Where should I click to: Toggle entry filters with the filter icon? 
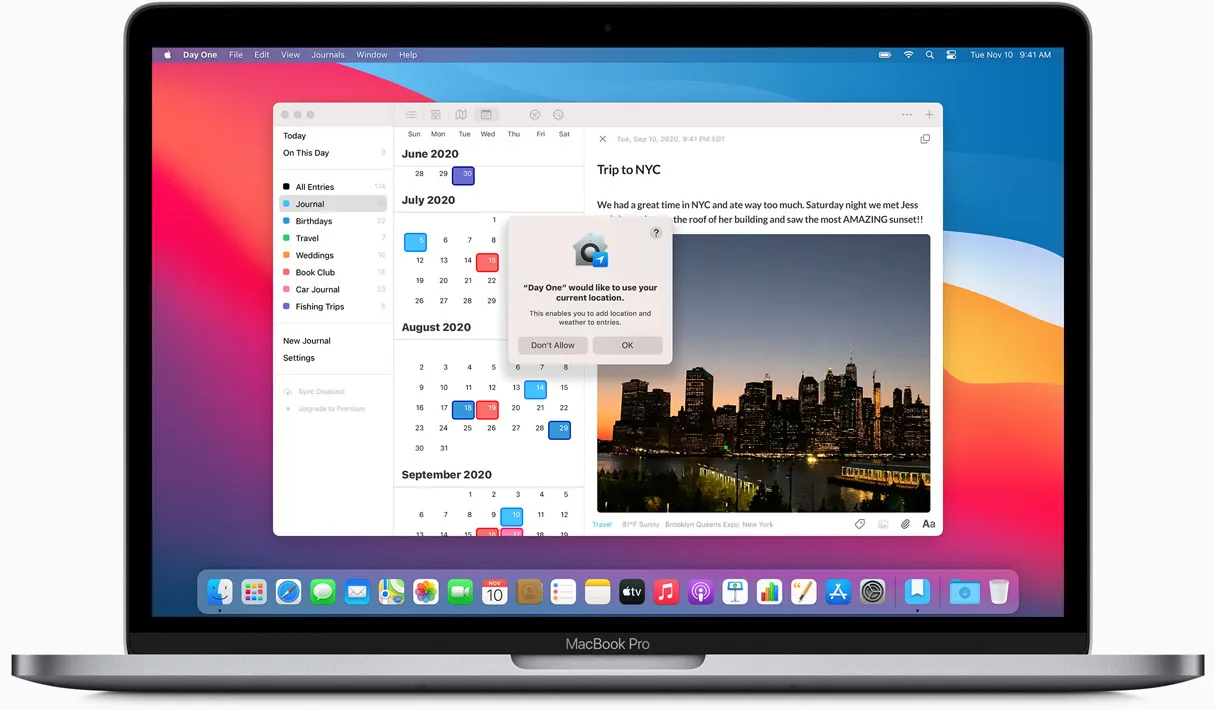pyautogui.click(x=534, y=114)
